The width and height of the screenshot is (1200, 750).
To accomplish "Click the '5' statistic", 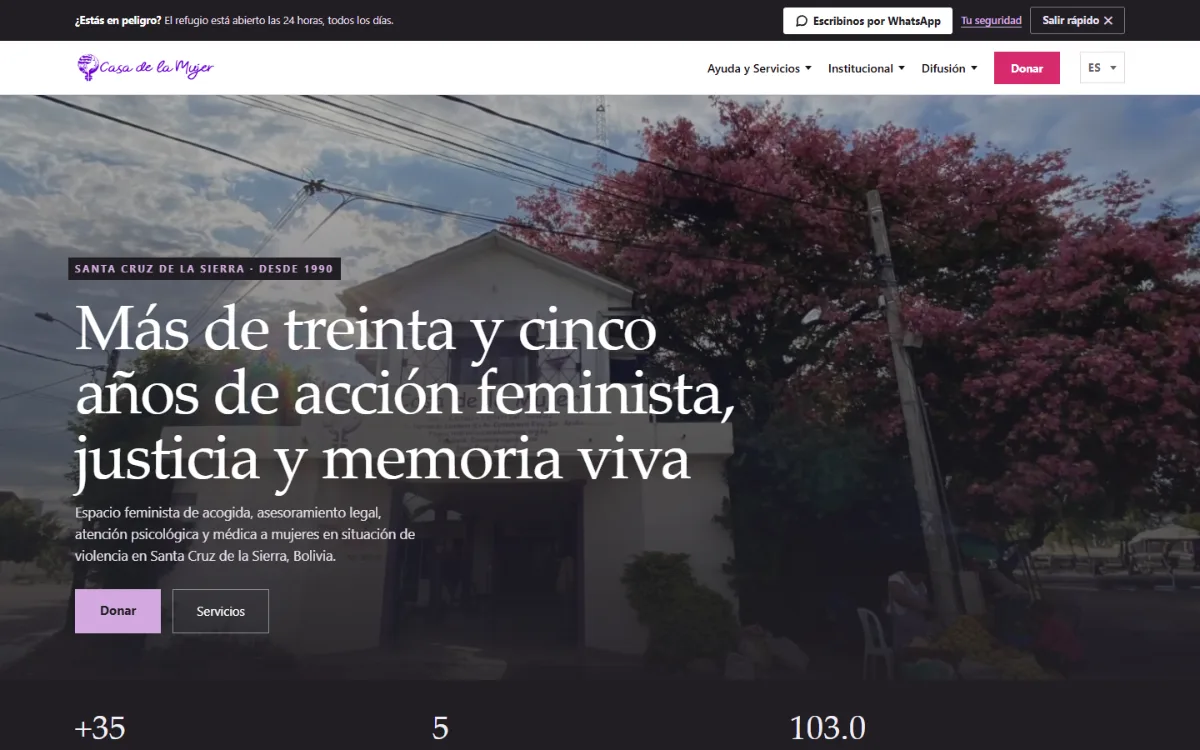I will [440, 728].
